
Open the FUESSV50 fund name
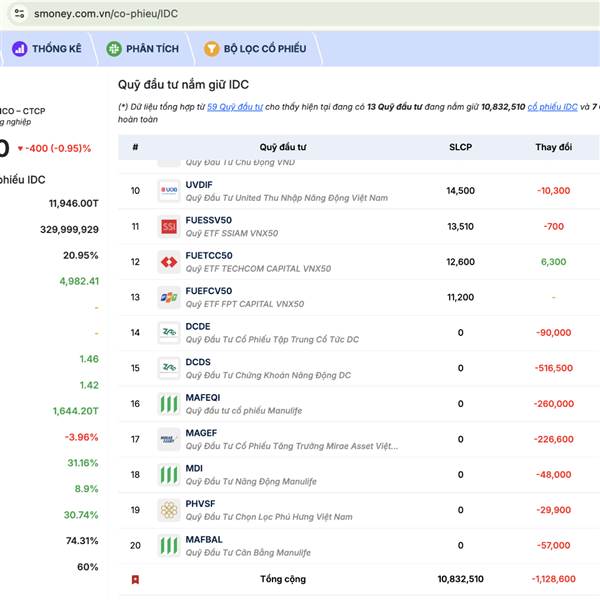click(209, 220)
